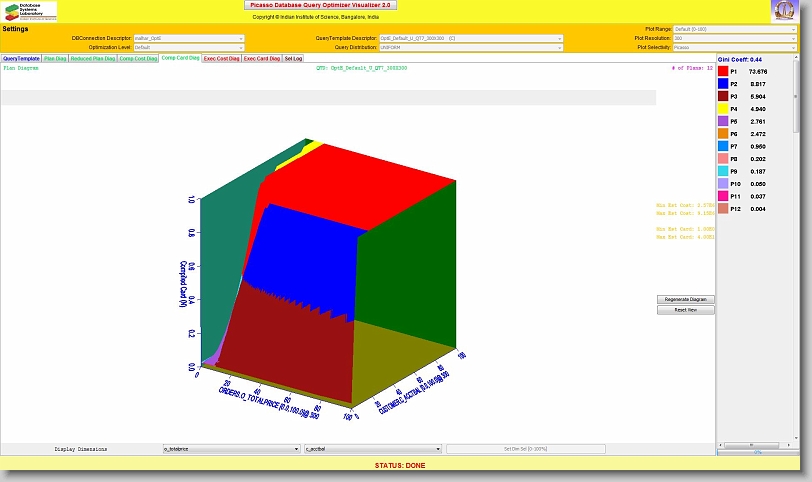Click the institute emblem icon at top right

click(785, 11)
